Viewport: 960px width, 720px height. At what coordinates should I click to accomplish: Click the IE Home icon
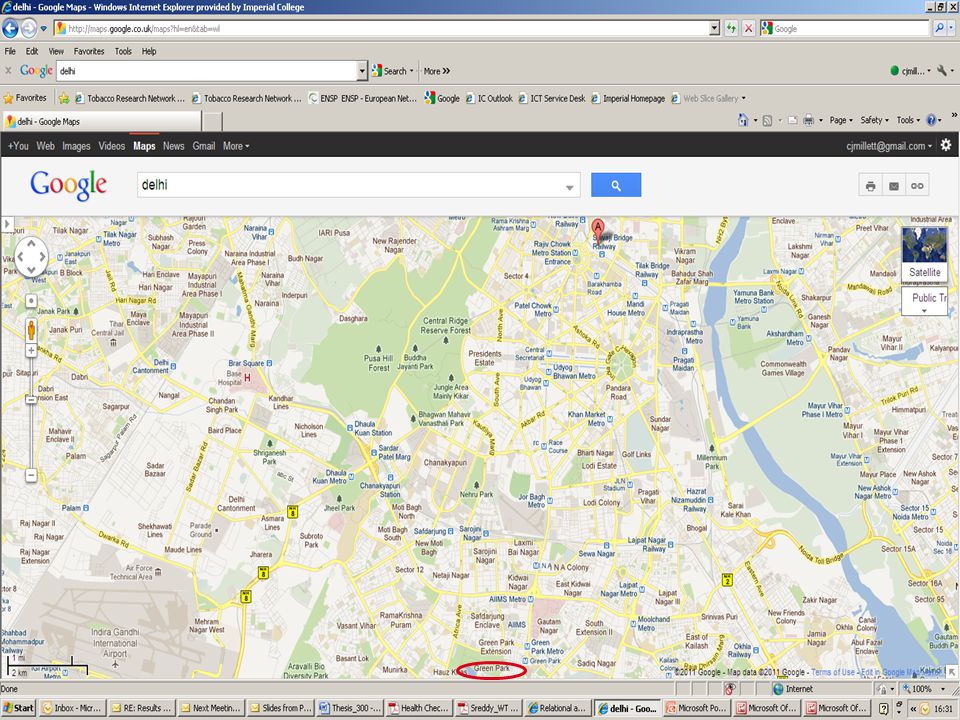743,120
